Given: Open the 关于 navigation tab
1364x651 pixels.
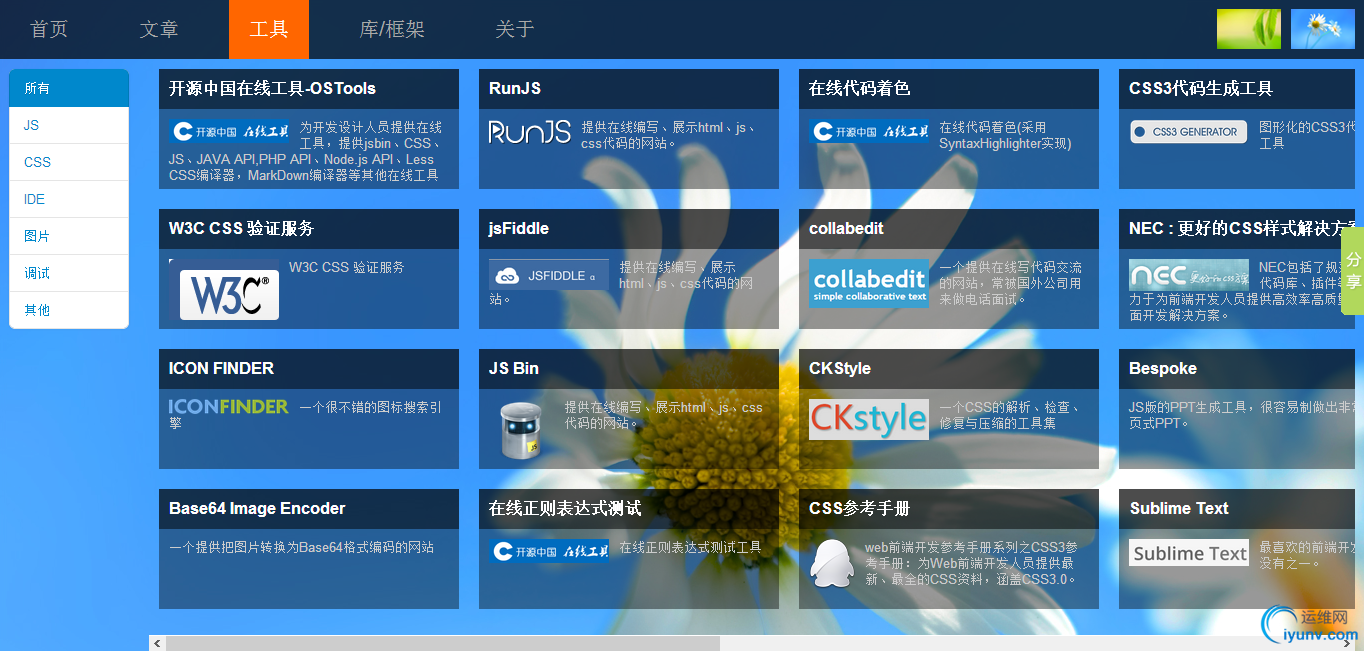Looking at the screenshot, I should pos(515,29).
